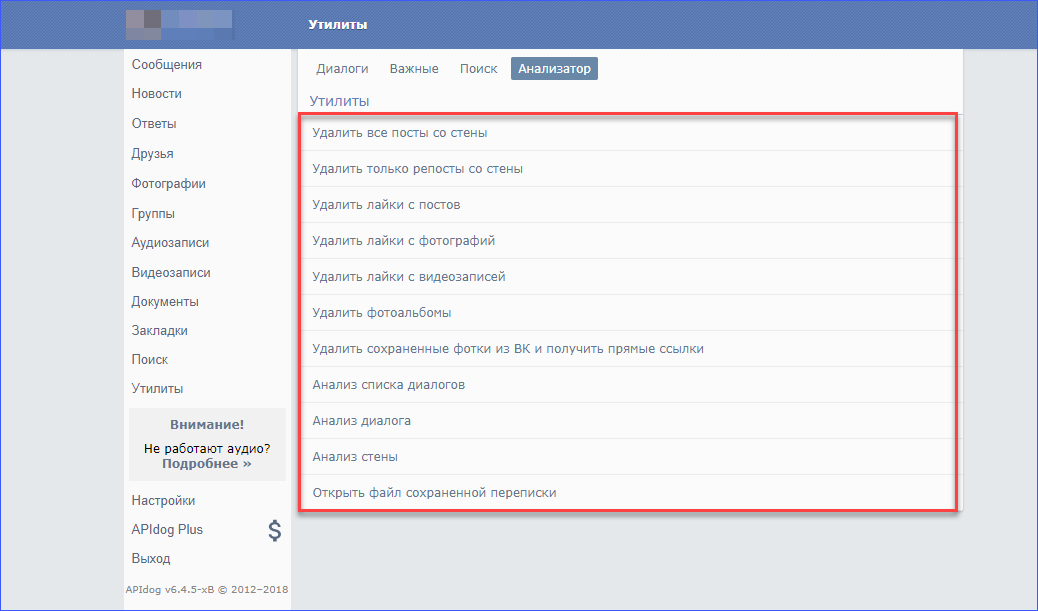Choose Удалить только репосты со стены
Viewport: 1038px width, 611px height.
(x=417, y=169)
